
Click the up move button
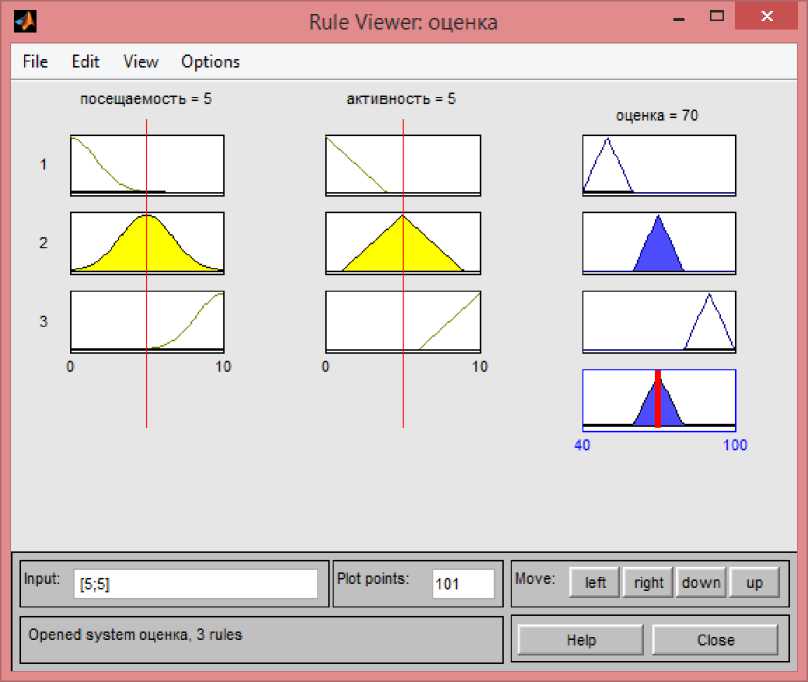[x=754, y=582]
